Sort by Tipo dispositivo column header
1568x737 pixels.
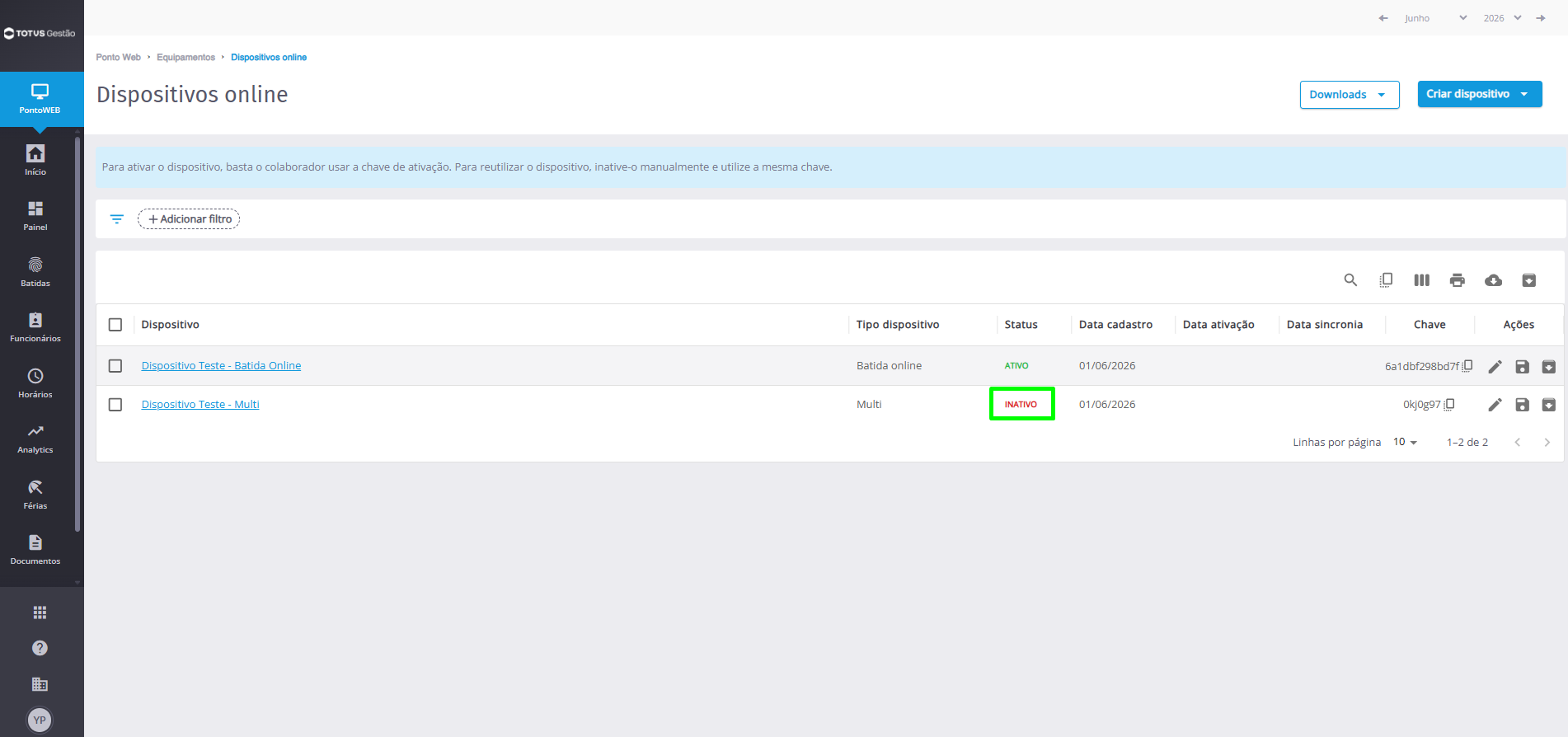[x=898, y=325]
